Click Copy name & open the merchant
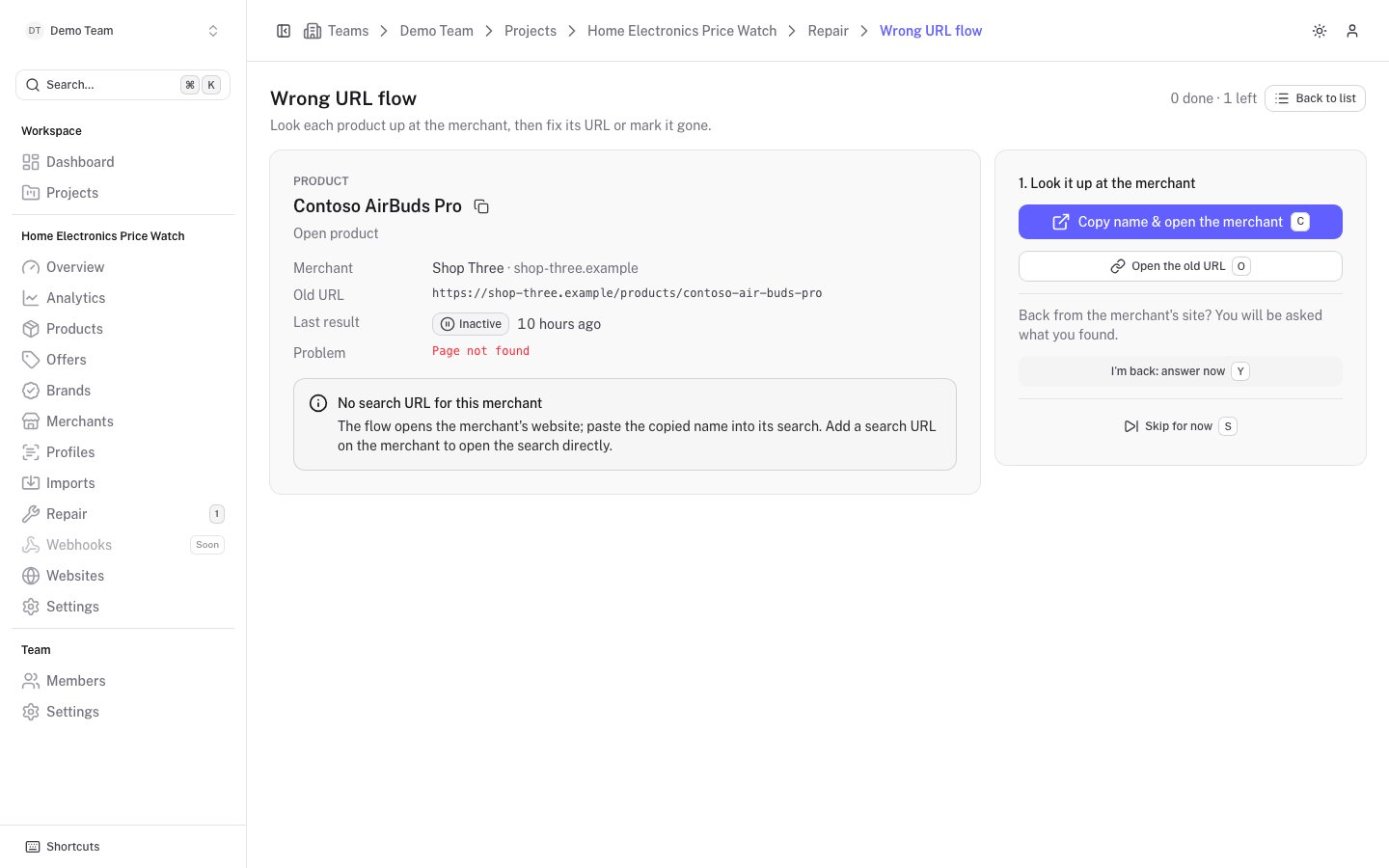 tap(1181, 222)
